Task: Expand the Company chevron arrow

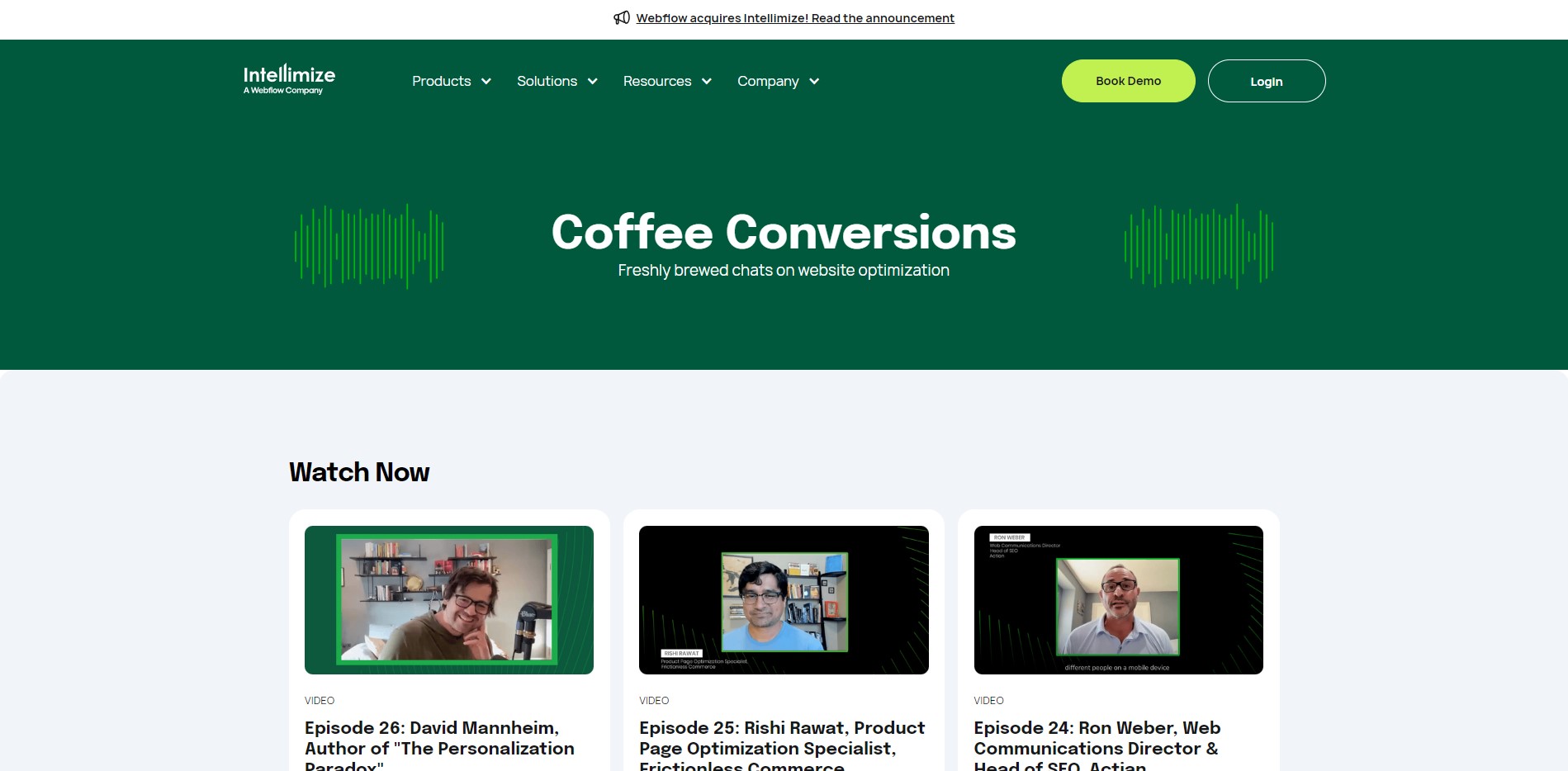Action: tap(814, 81)
